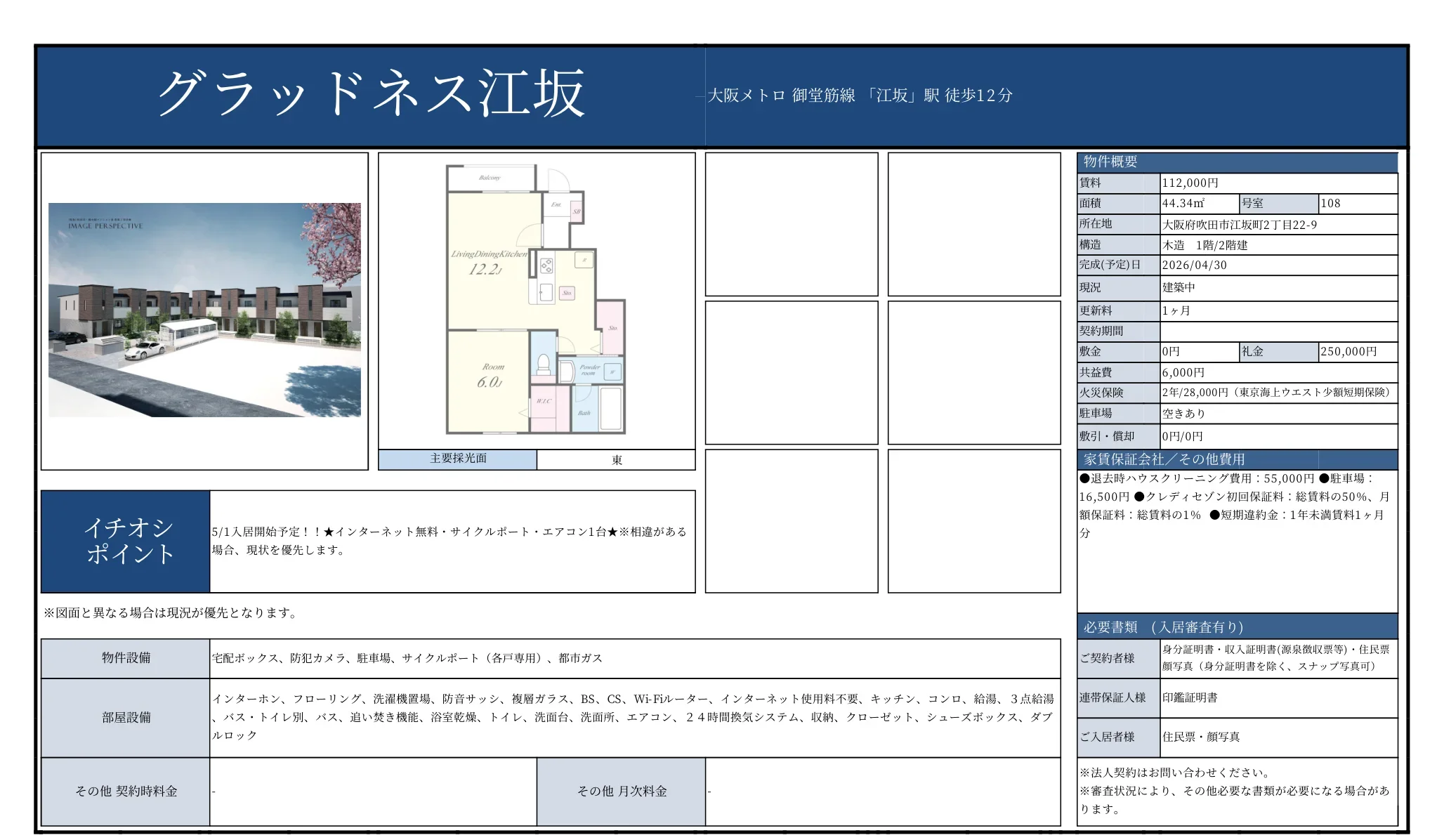Click the イチオシポイント blue label box
Viewport: 1444px width, 840px height.
click(x=126, y=542)
